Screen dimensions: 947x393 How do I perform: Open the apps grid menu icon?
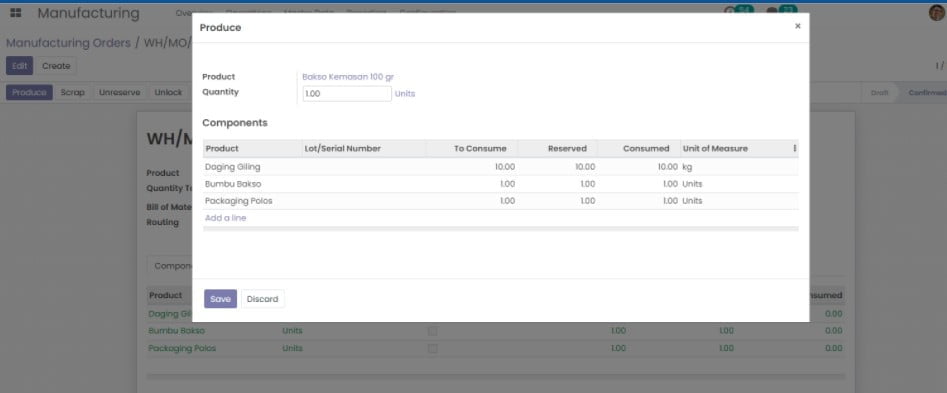16,13
